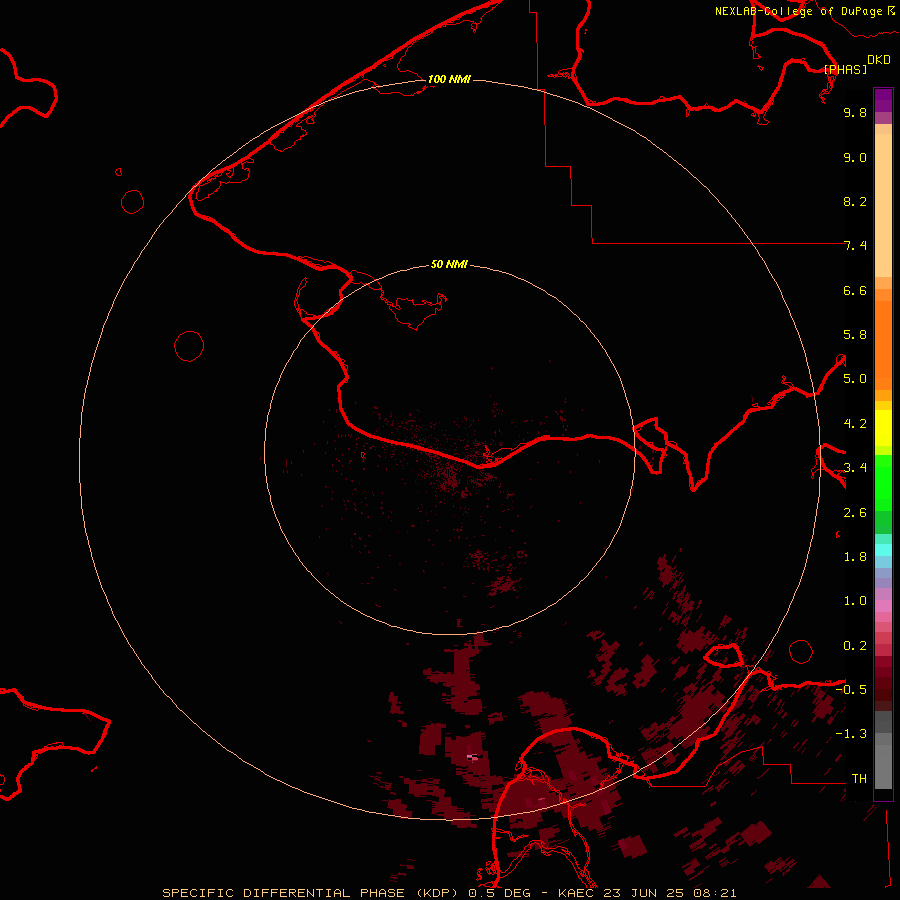This screenshot has height=900, width=900.
Task: Click the TH threshold label on scale
Action: coord(859,779)
